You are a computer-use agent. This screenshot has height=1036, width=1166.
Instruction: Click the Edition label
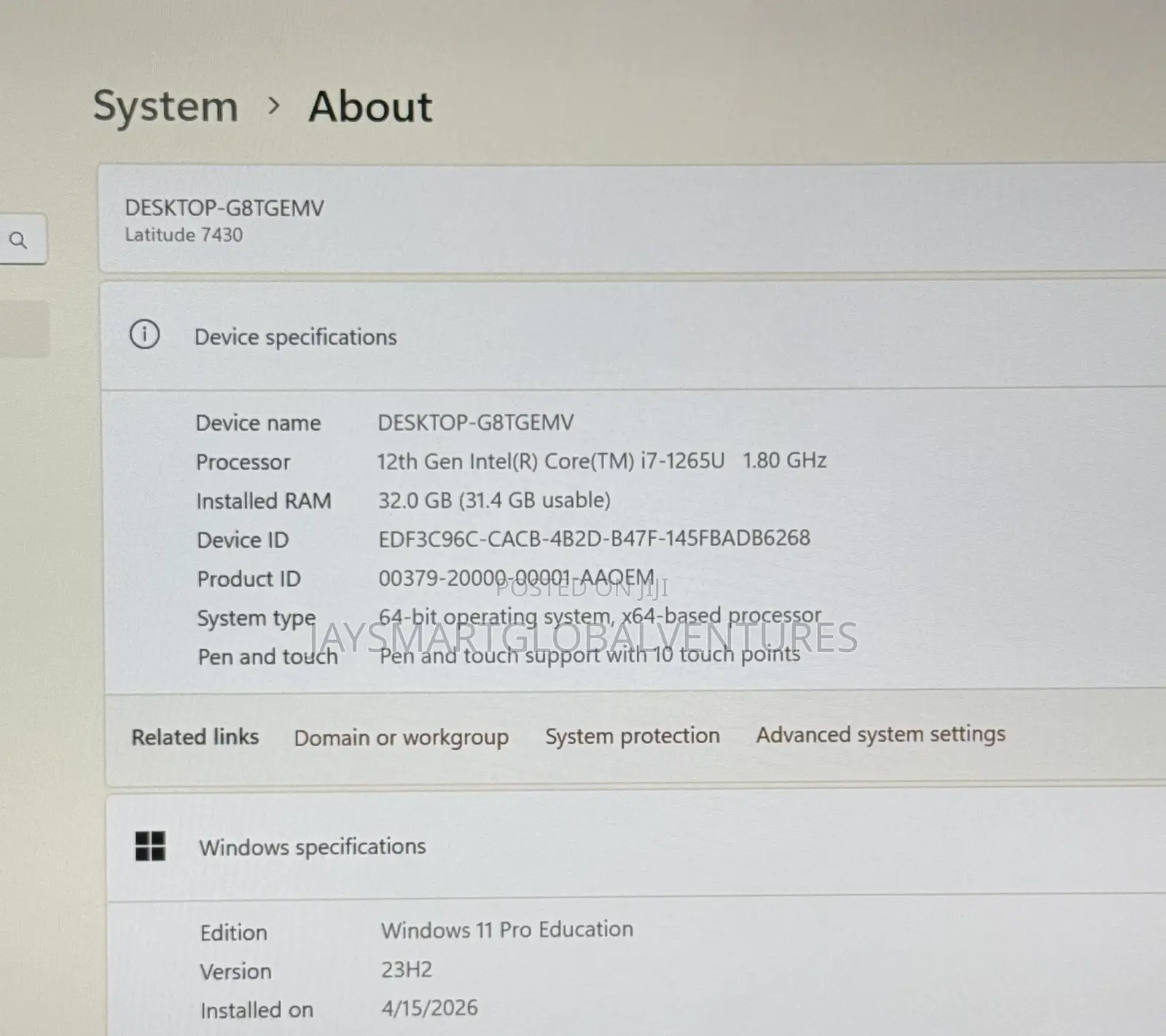click(234, 933)
